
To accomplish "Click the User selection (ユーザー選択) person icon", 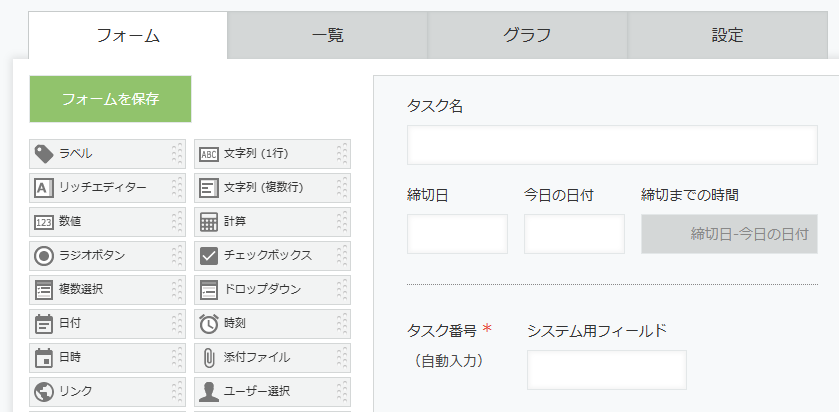I will click(209, 391).
